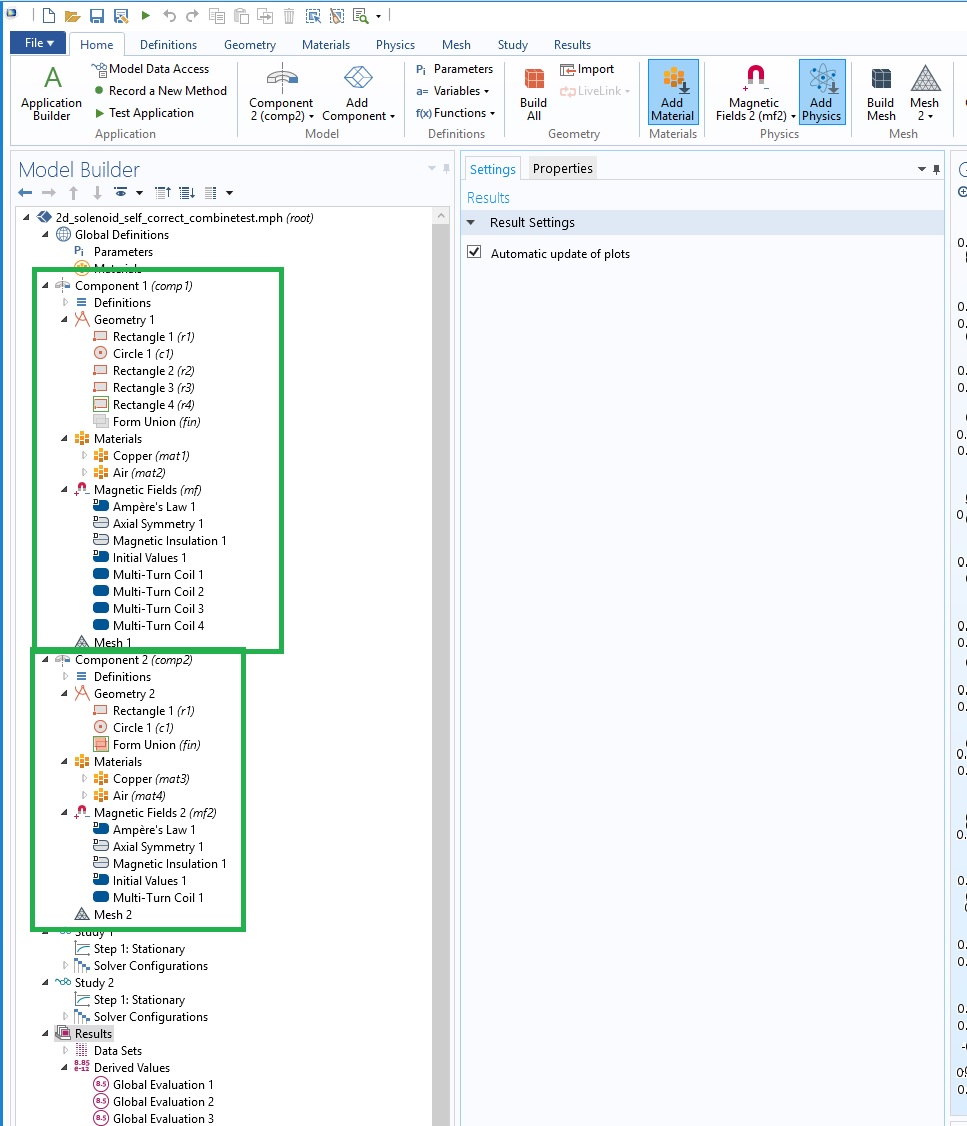
Task: Click the Add Material icon
Action: [672, 93]
